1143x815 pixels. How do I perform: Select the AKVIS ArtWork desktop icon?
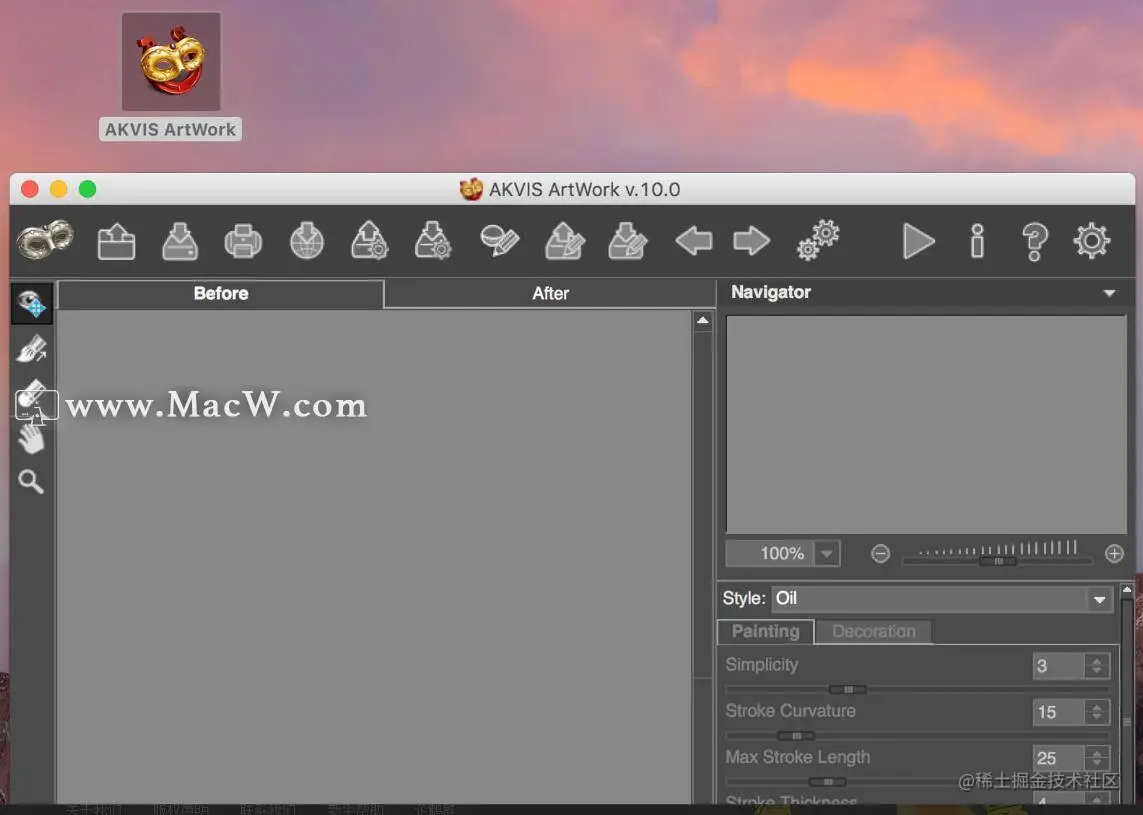tap(171, 61)
